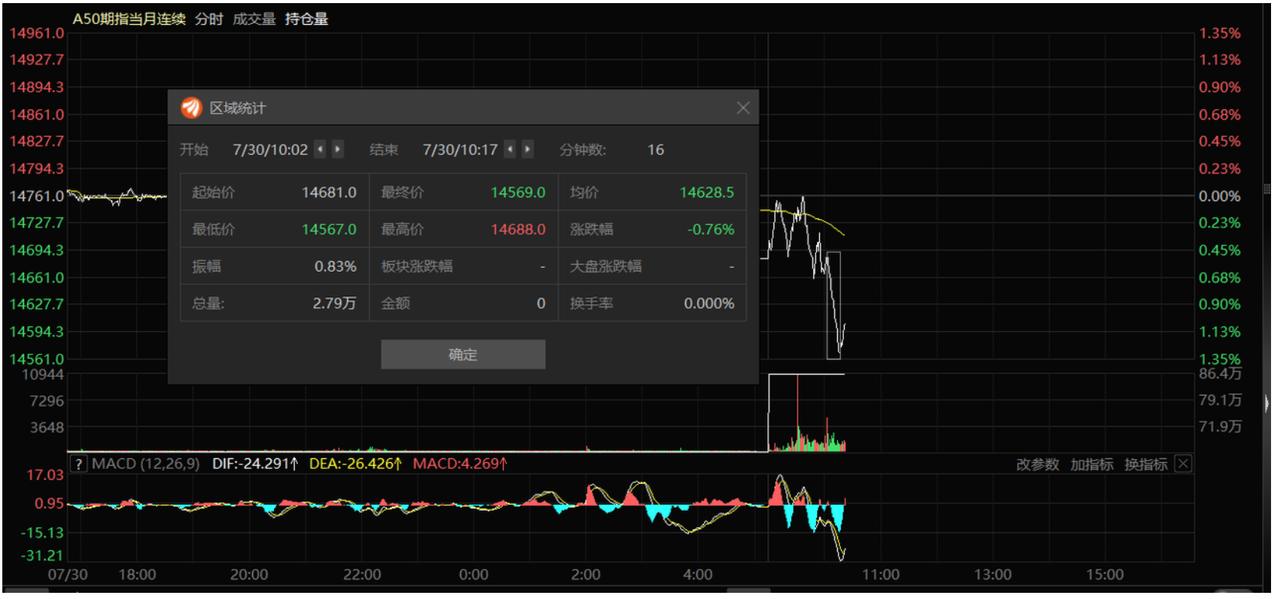
Task: Close the 区域统计 dialog with X
Action: point(743,108)
